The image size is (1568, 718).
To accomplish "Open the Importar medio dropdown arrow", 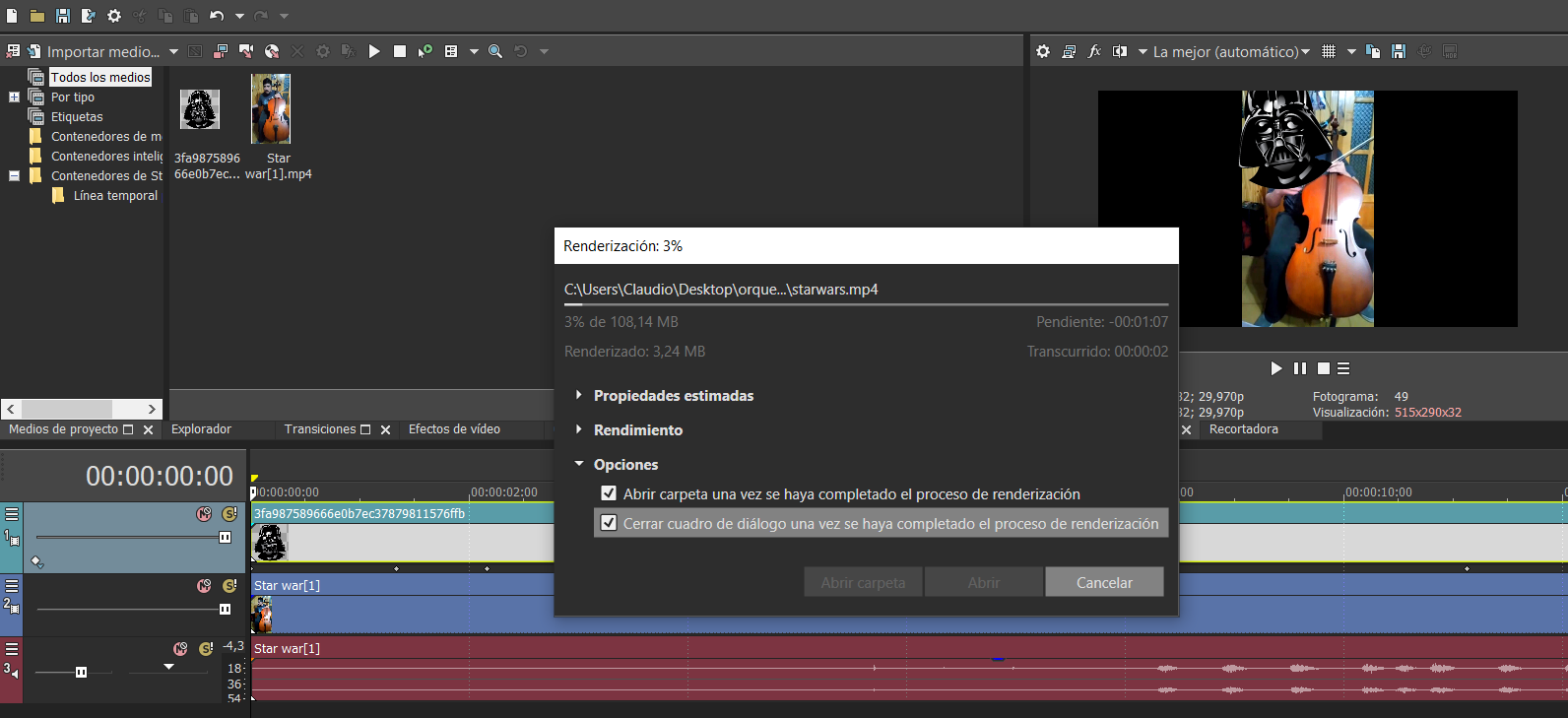I will pyautogui.click(x=173, y=51).
